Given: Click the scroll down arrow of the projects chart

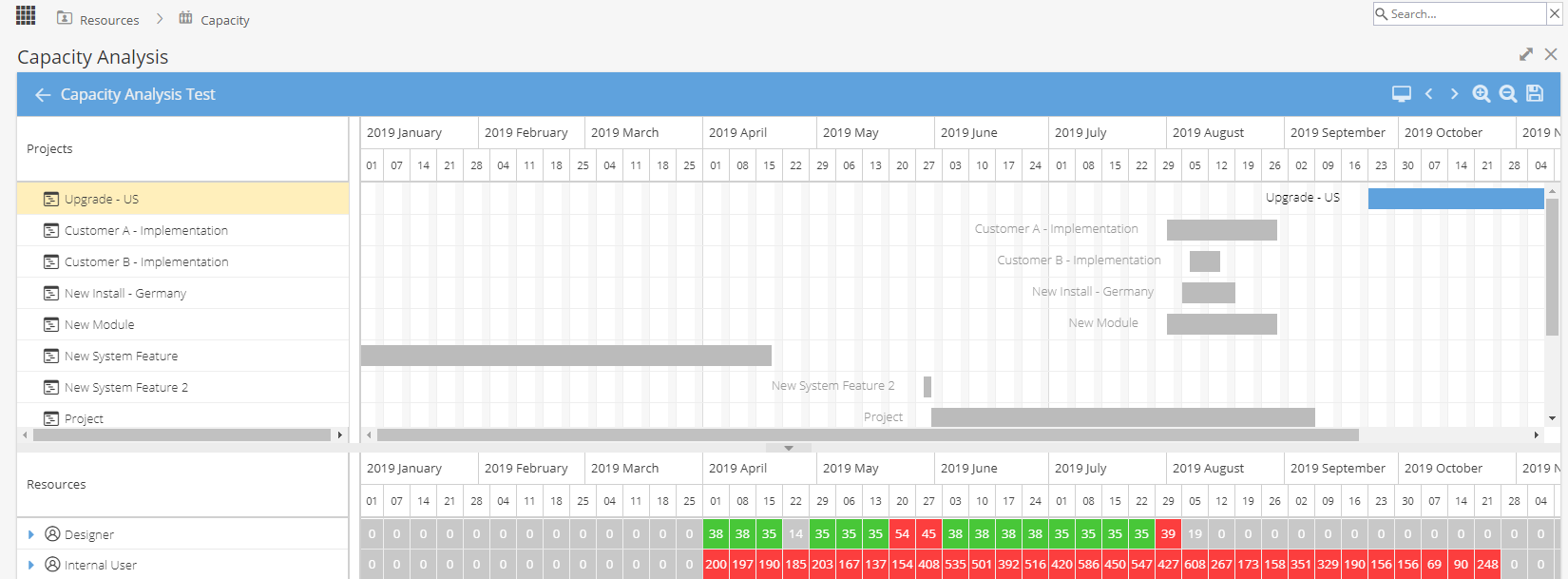Looking at the screenshot, I should [x=1552, y=418].
